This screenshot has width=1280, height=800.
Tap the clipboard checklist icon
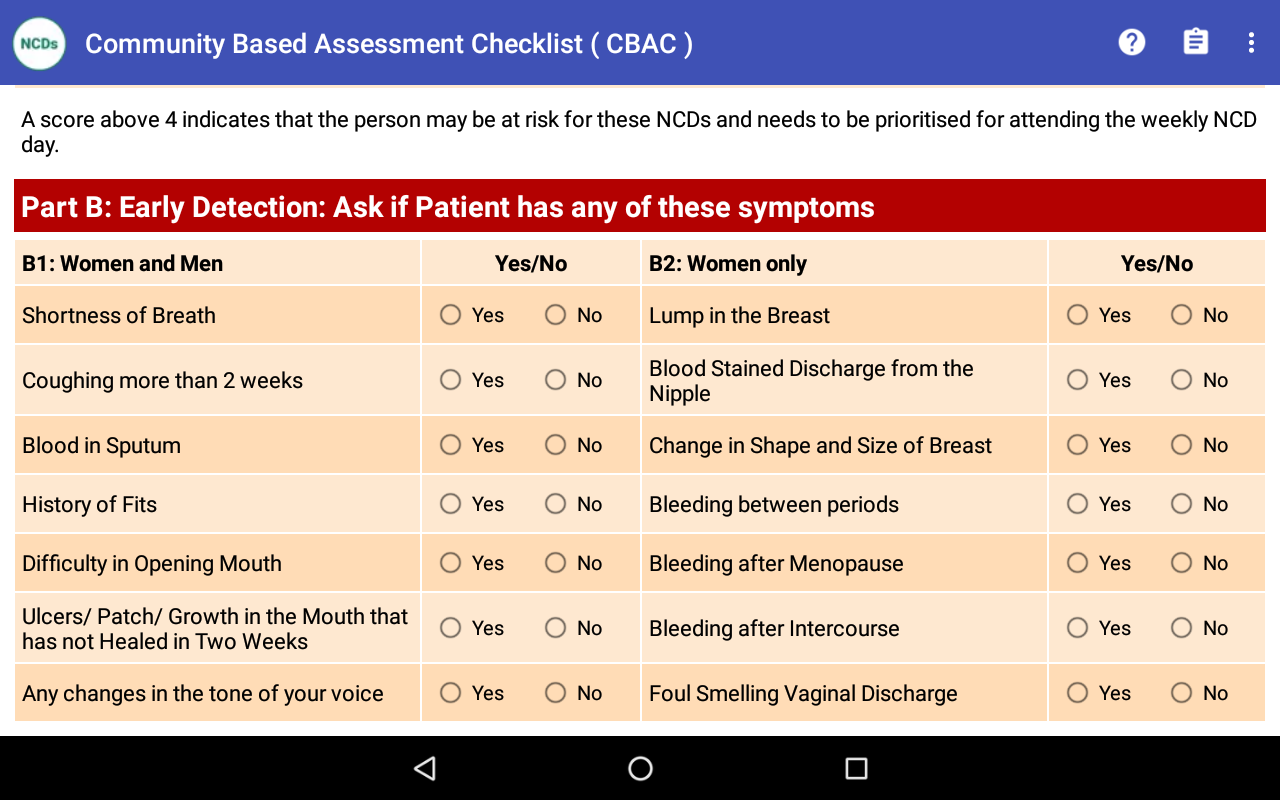[1195, 42]
